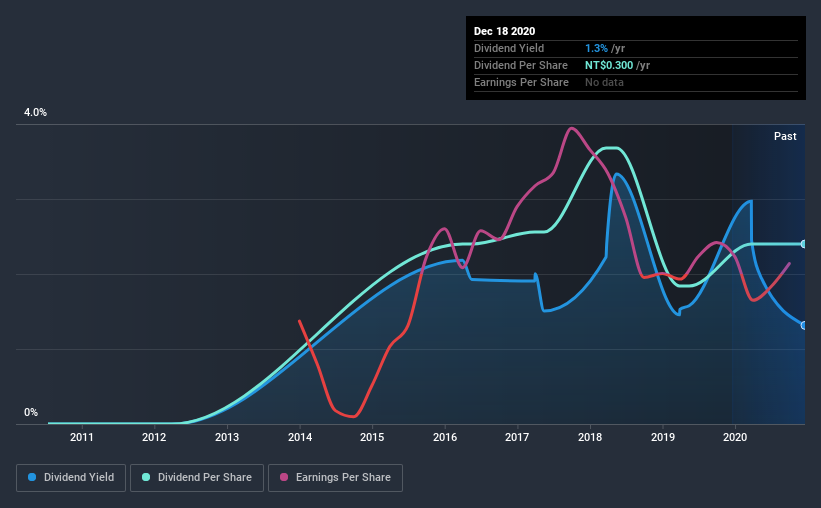Click the 4.0% y-axis label
This screenshot has width=821, height=508.
(x=35, y=113)
